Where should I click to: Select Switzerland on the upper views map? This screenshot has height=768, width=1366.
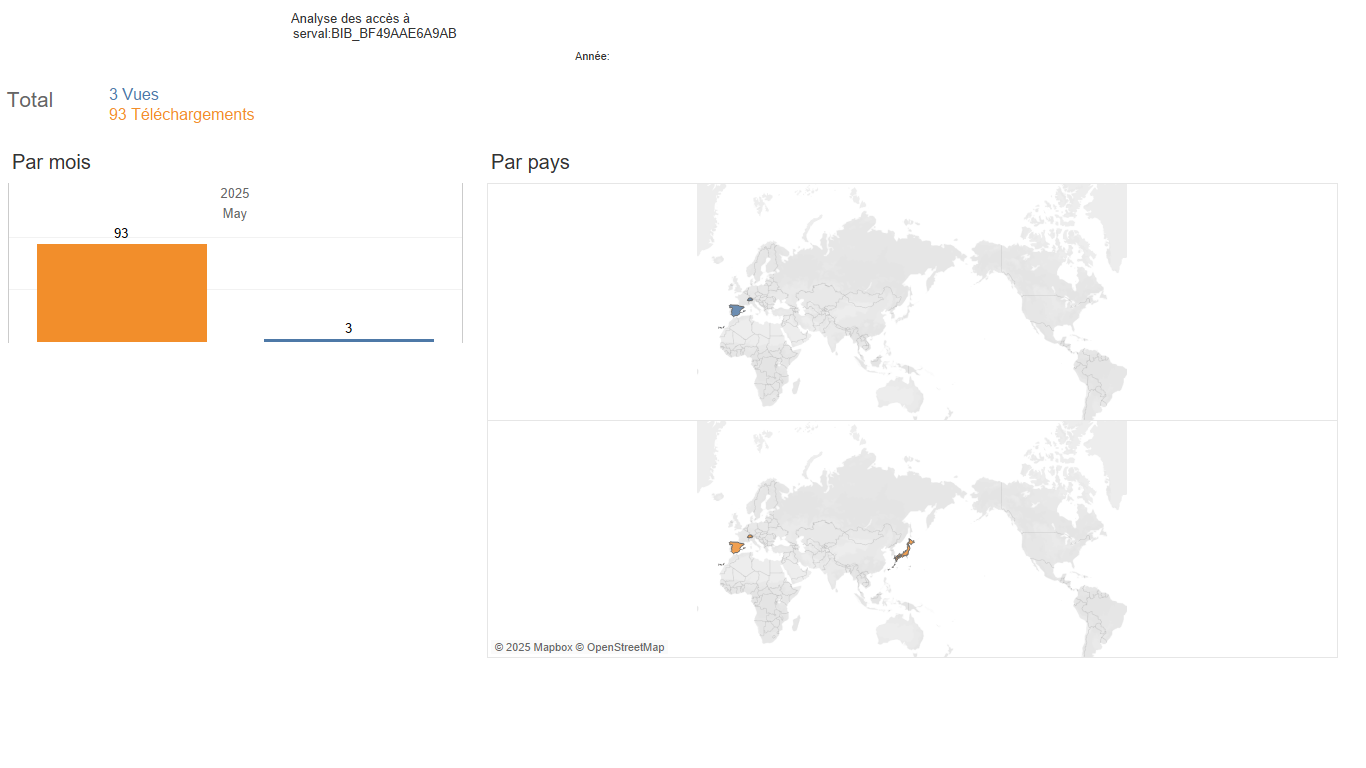(x=749, y=298)
